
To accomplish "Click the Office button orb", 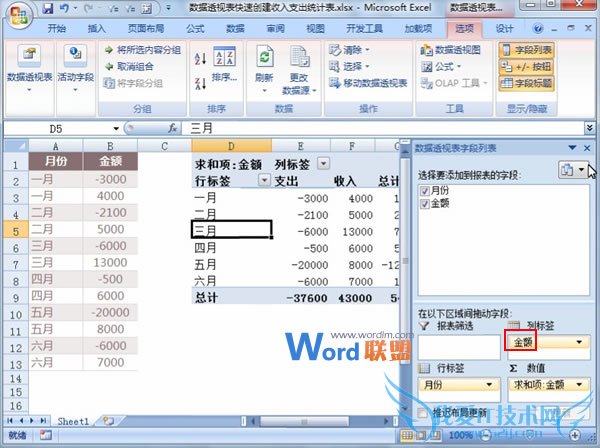I will [x=18, y=16].
